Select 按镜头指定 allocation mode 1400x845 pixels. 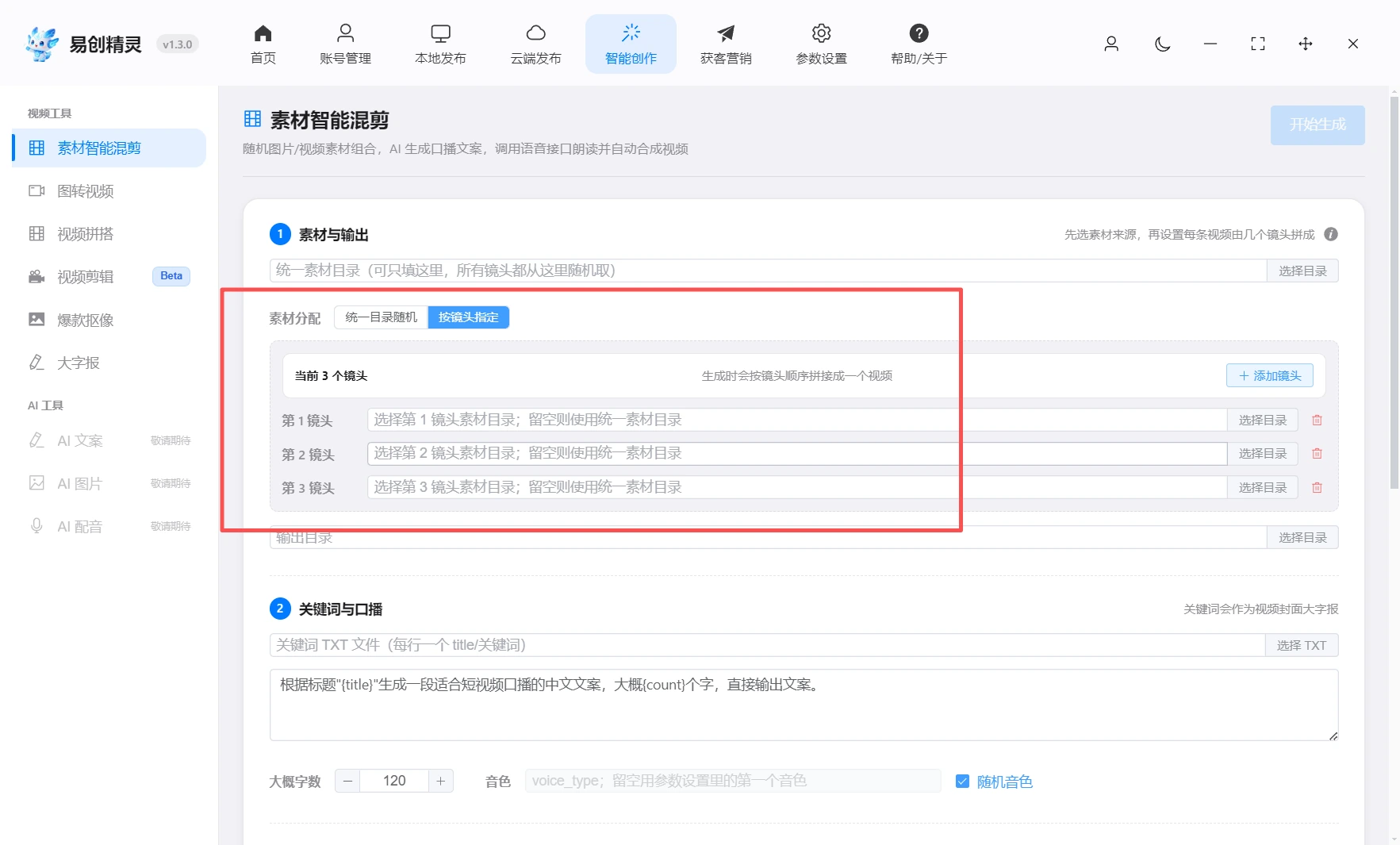(x=469, y=317)
